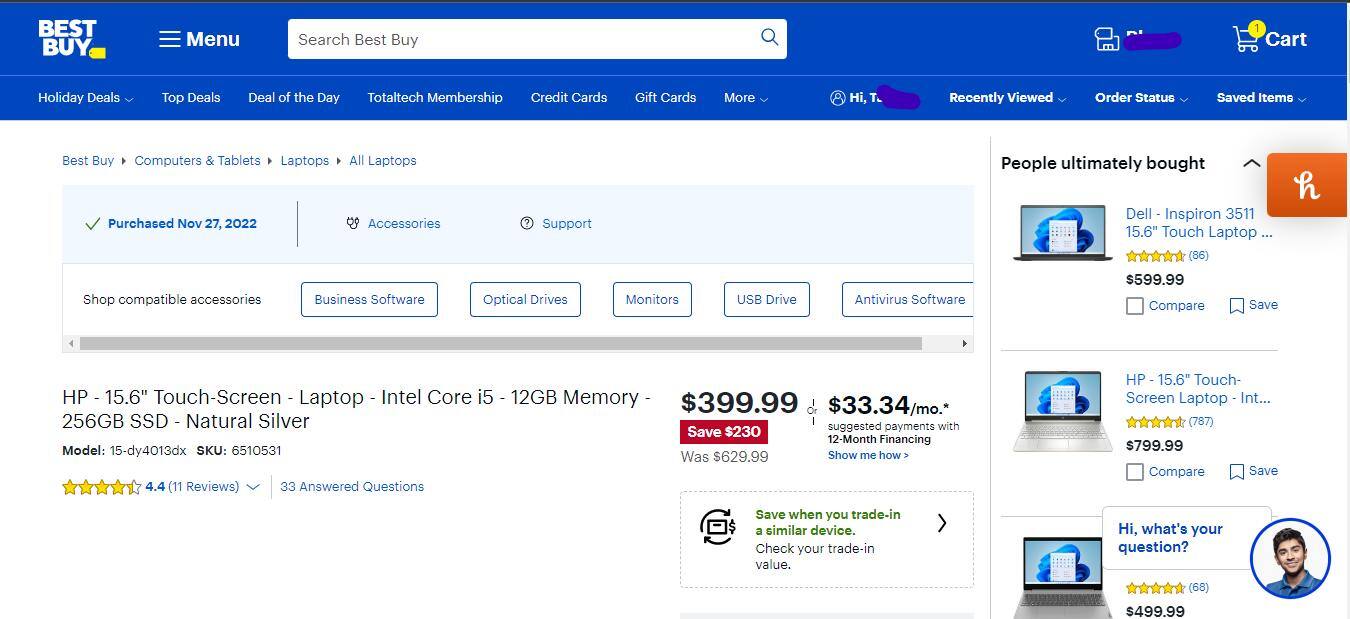Open the virtual assistant chat avatar

[1290, 558]
